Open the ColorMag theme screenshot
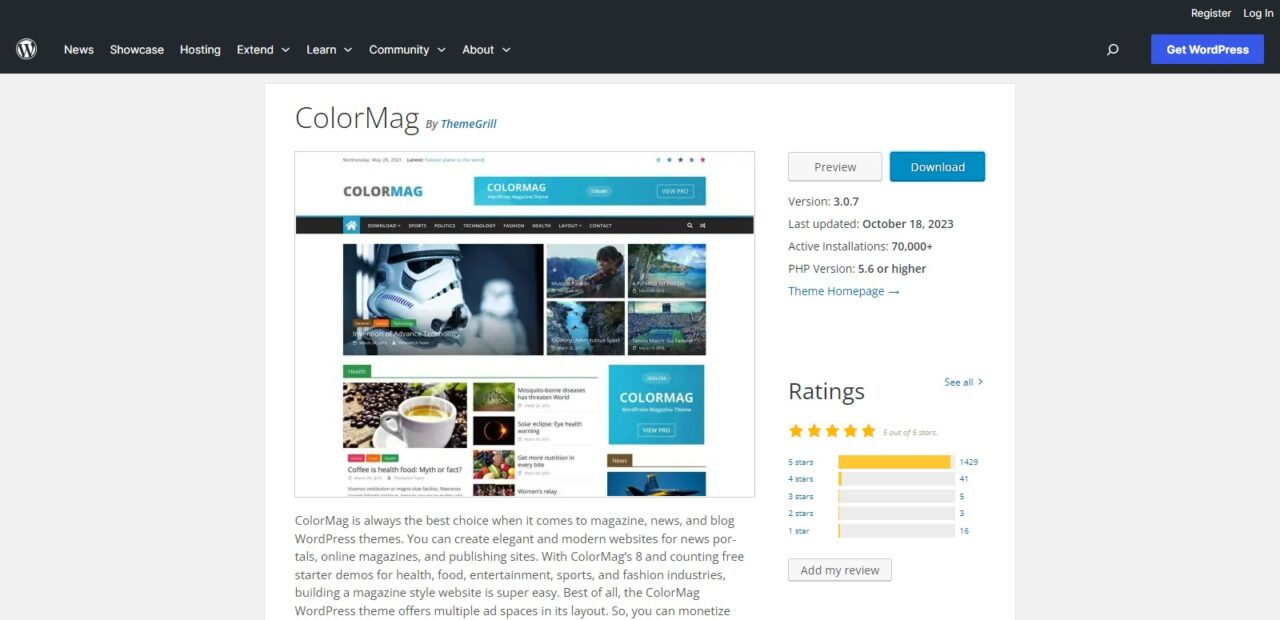Image resolution: width=1280 pixels, height=620 pixels. coord(525,324)
